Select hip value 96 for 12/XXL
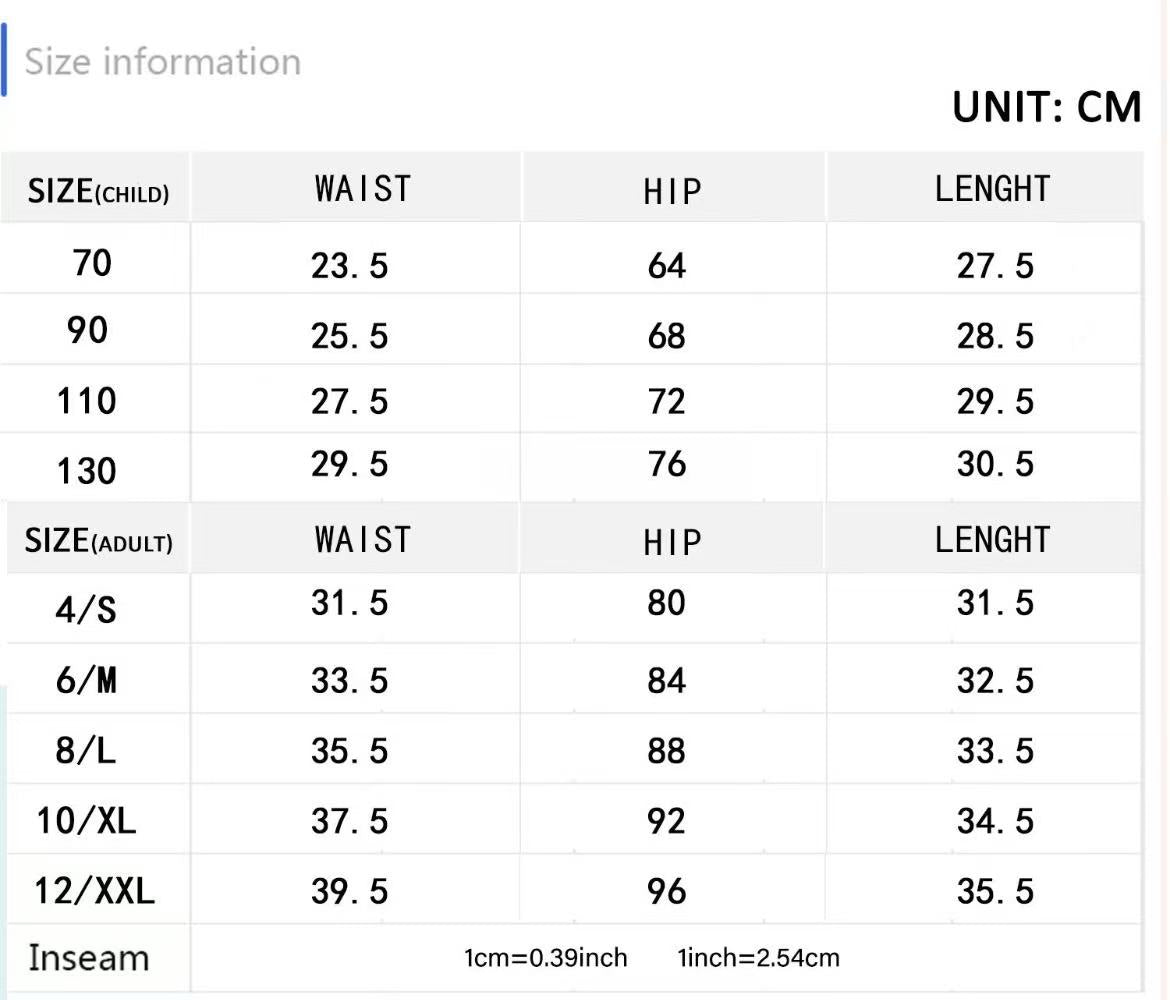Viewport: 1170px width, 1000px height. coord(667,891)
